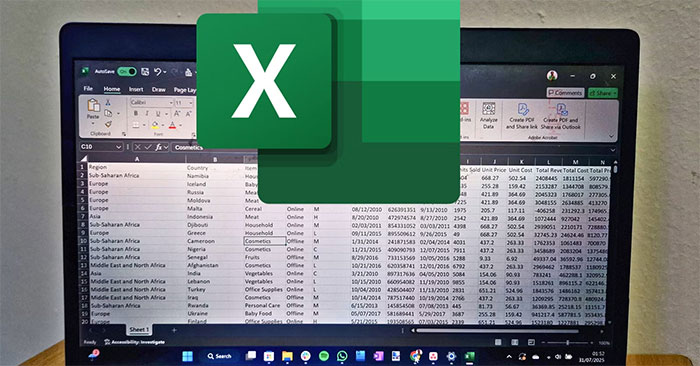Click the Save icon in the title bar

pos(145,71)
